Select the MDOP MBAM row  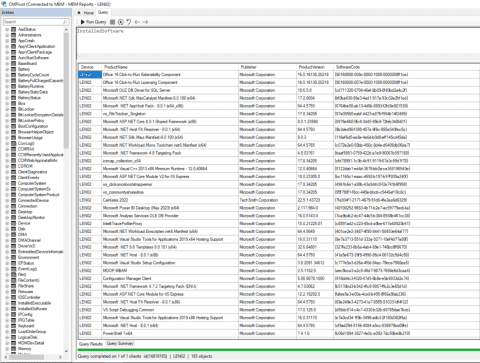coord(279,271)
